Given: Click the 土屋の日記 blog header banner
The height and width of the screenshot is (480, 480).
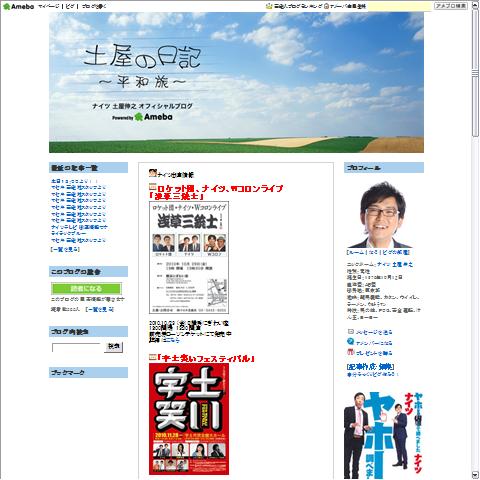Looking at the screenshot, I should [236, 82].
